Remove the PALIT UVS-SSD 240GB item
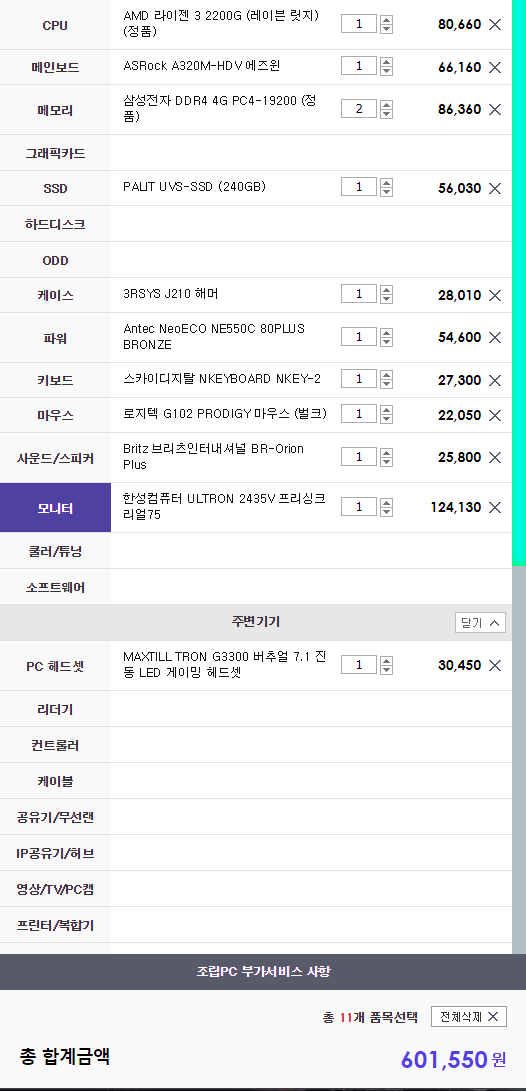Viewport: 526px width, 1091px height. click(x=495, y=188)
